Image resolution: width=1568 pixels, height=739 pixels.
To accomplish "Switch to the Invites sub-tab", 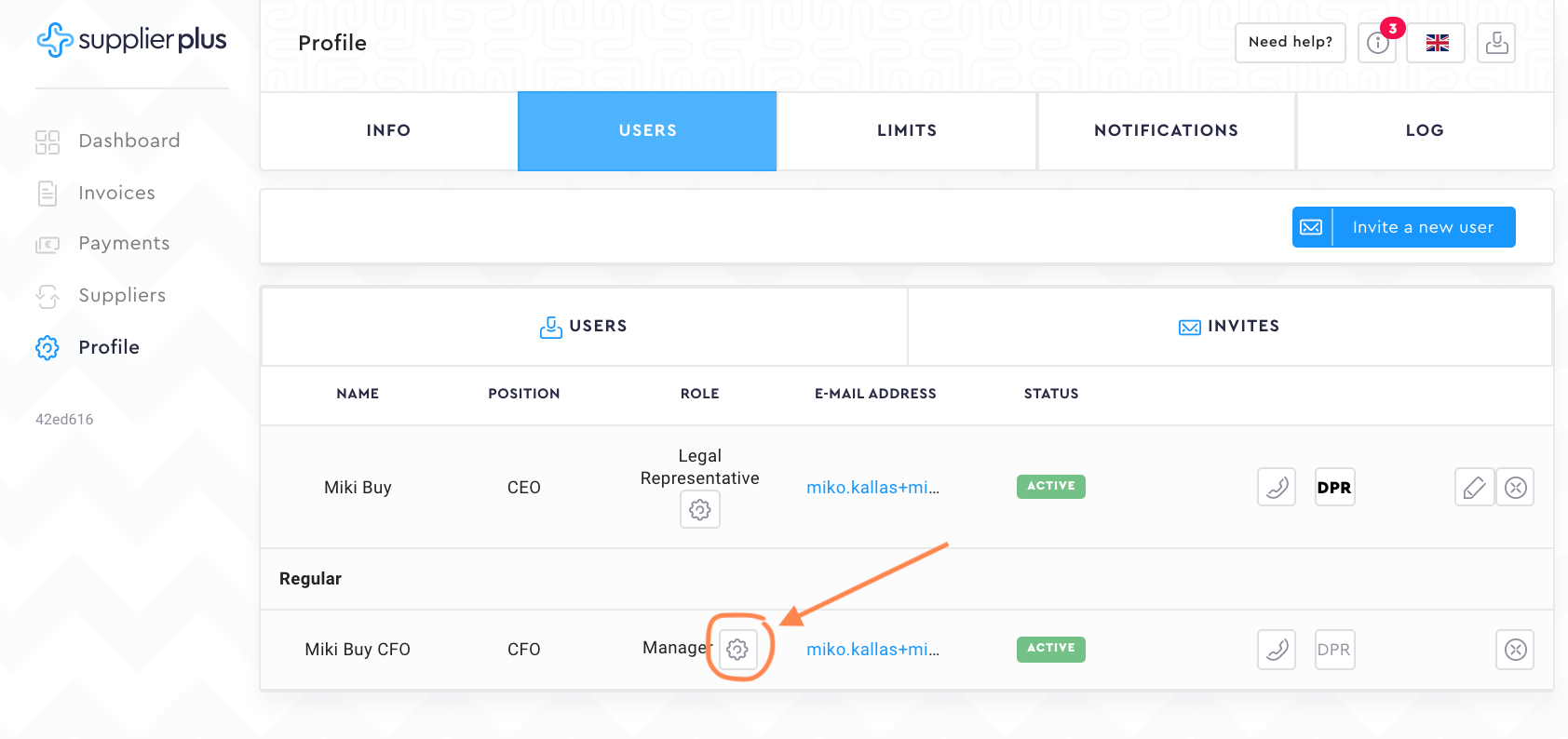I will [1229, 326].
